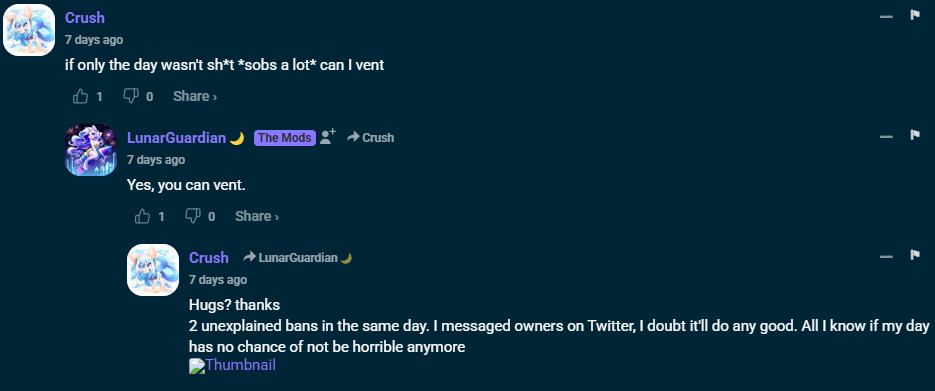Dislike LunarGuardian's 'Yes, you can vent' reply
This screenshot has width=935, height=391.
pos(193,216)
